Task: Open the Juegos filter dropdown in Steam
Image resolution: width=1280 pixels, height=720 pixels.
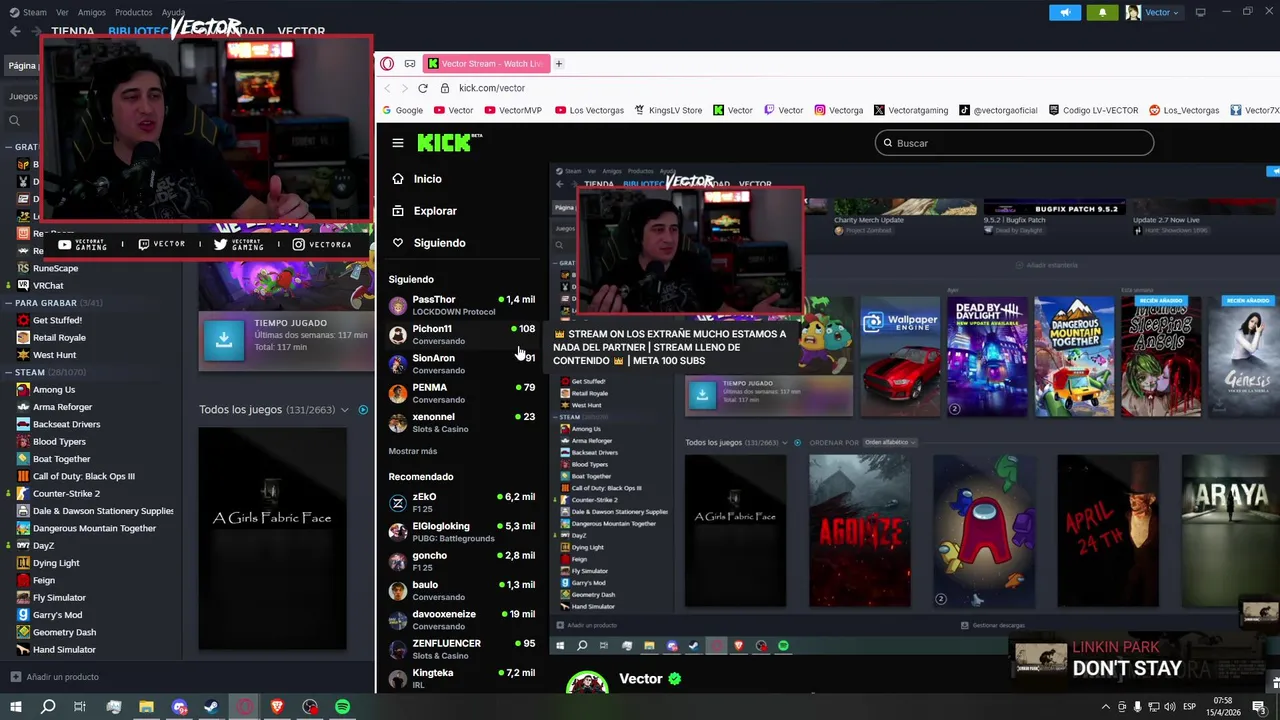Action: (x=23, y=96)
